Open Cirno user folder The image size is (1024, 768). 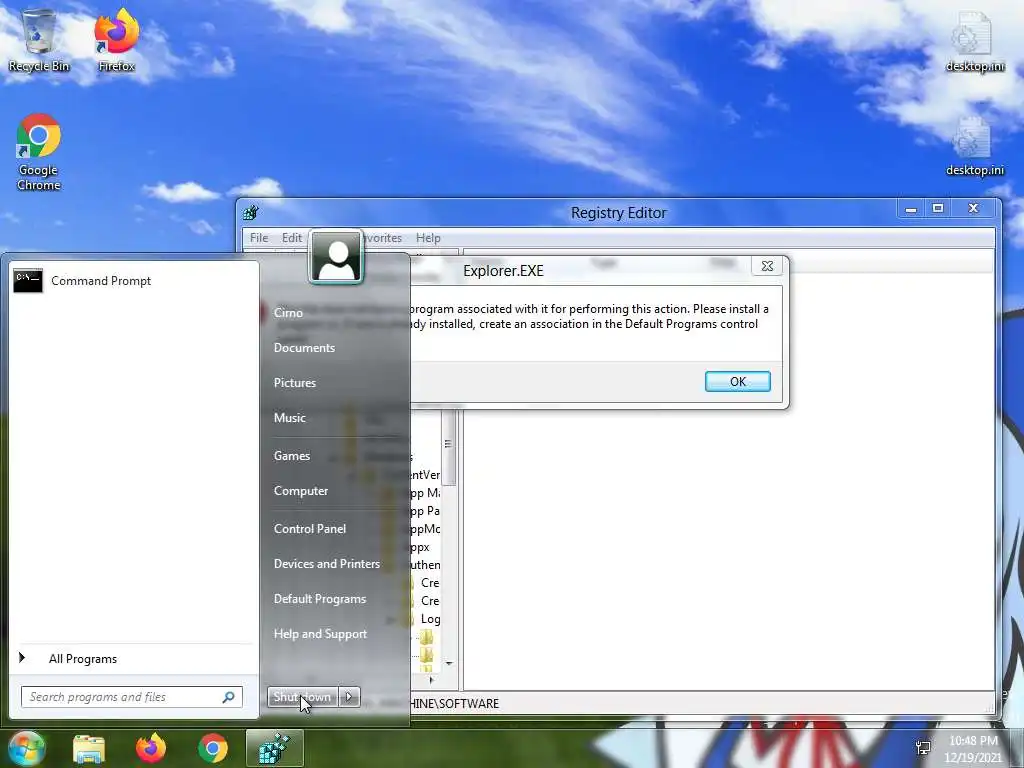coord(288,313)
